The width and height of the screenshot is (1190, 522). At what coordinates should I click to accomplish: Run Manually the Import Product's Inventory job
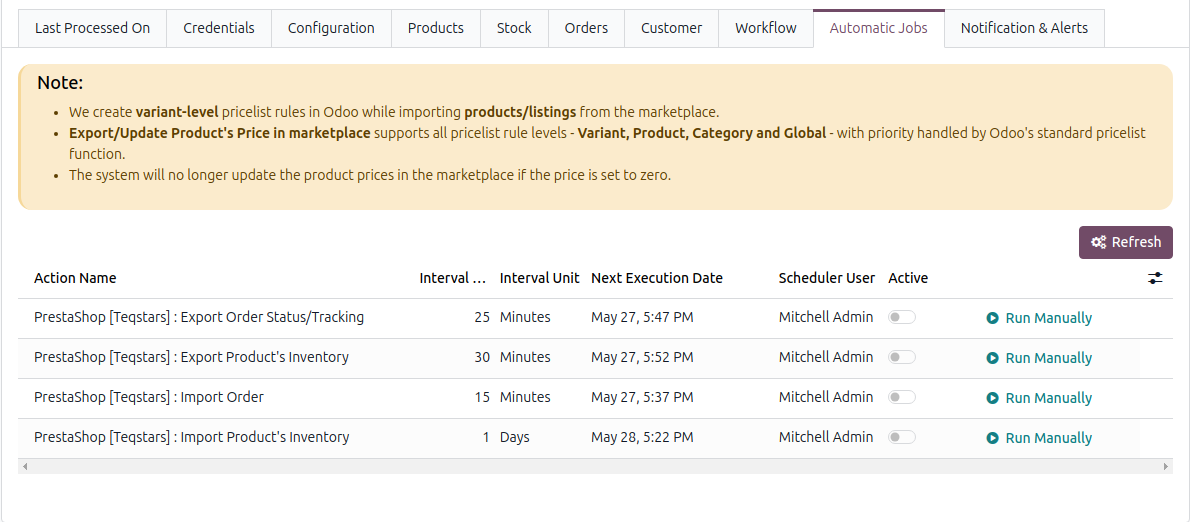[x=1039, y=438]
